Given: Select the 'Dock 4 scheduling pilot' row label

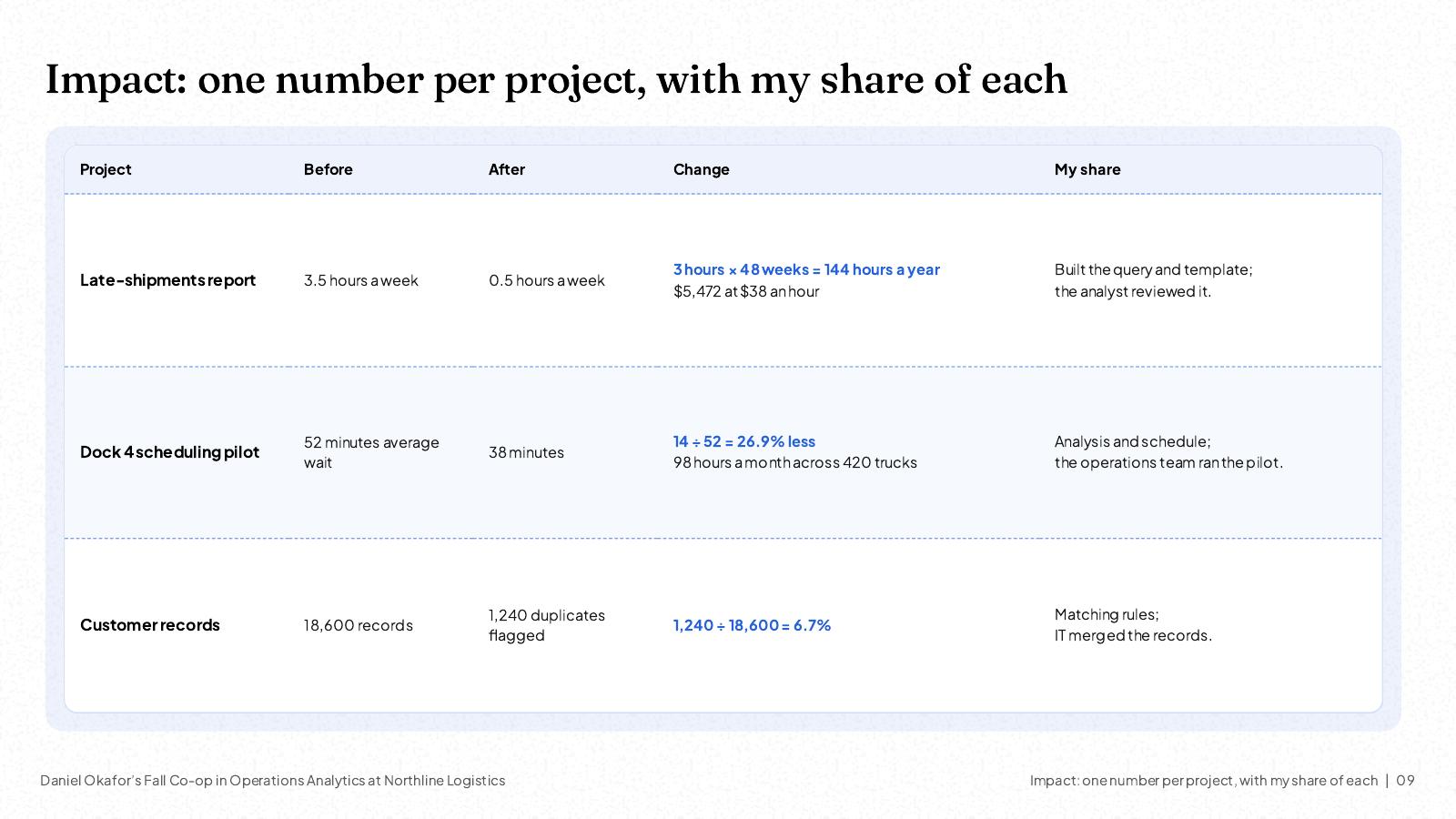Looking at the screenshot, I should pos(170,452).
